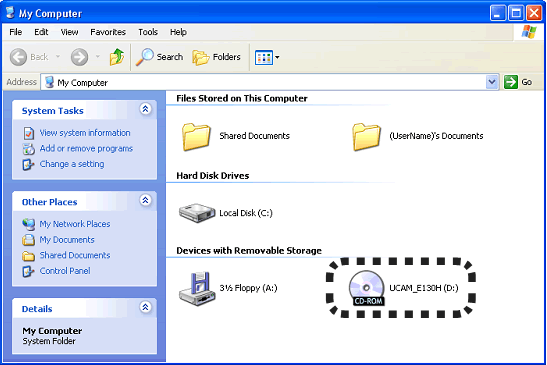Click Change a setting link
The image size is (547, 365).
point(72,164)
